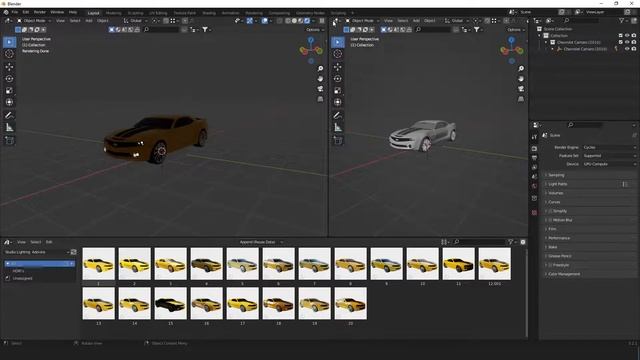
Task: Toggle eye of first Chevrolet Camaro outliner row
Action: coord(627,42)
